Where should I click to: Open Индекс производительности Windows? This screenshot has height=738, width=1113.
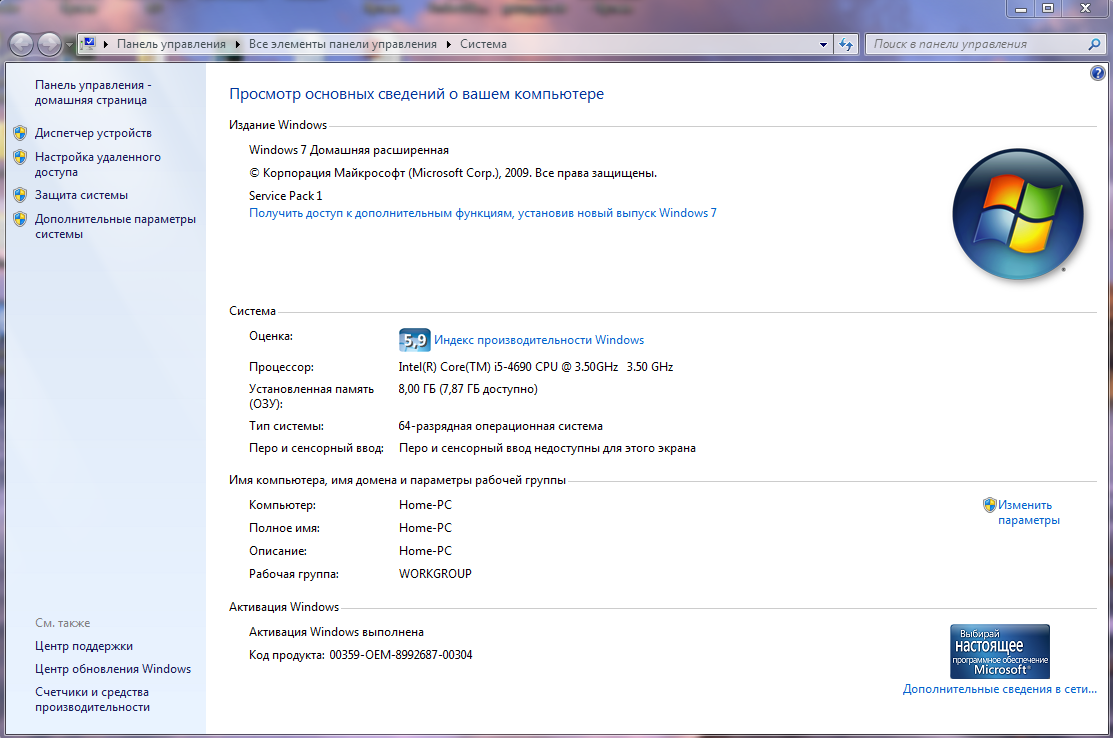click(x=539, y=340)
